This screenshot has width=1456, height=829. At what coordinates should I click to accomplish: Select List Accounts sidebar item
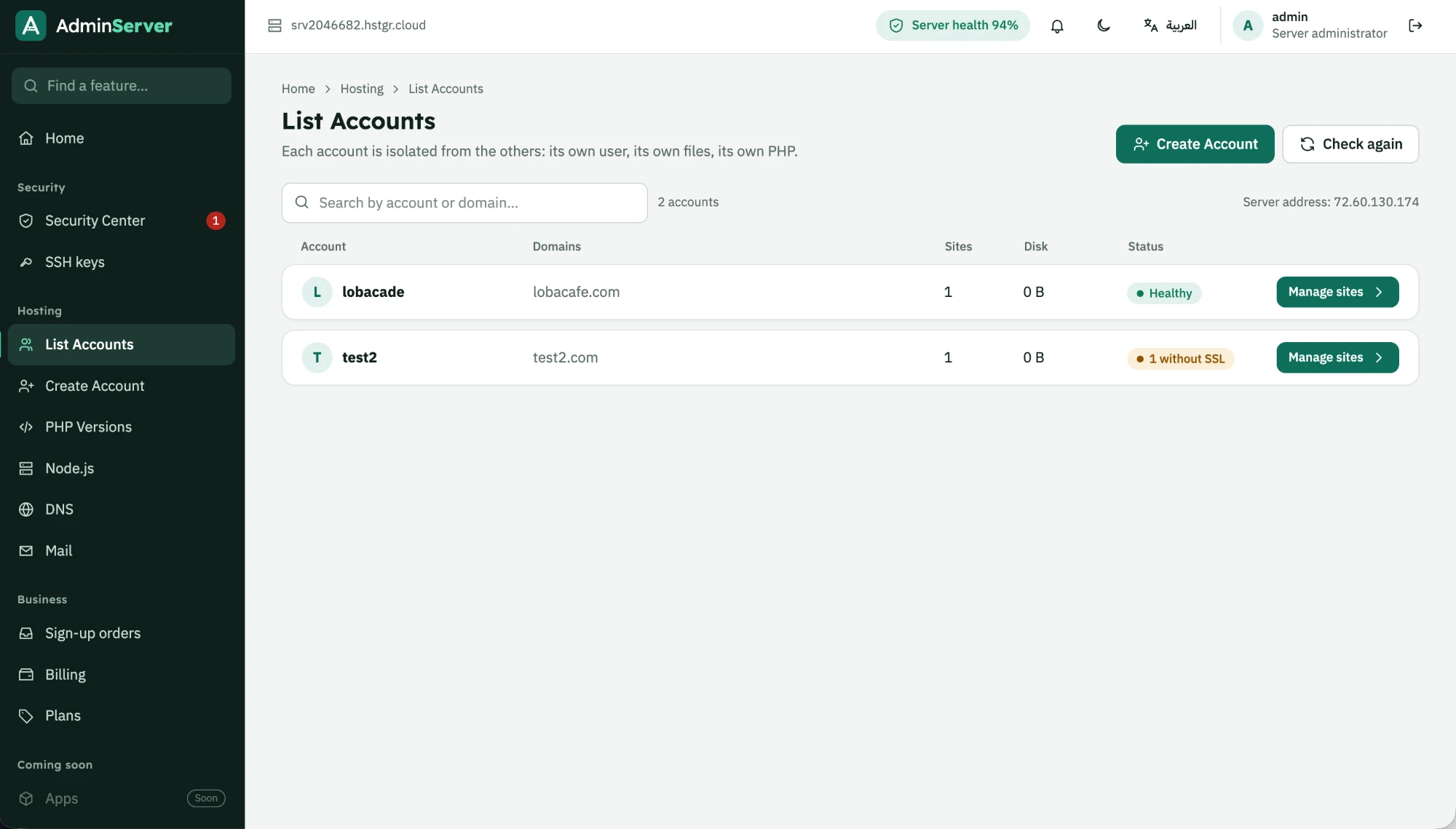tap(122, 344)
